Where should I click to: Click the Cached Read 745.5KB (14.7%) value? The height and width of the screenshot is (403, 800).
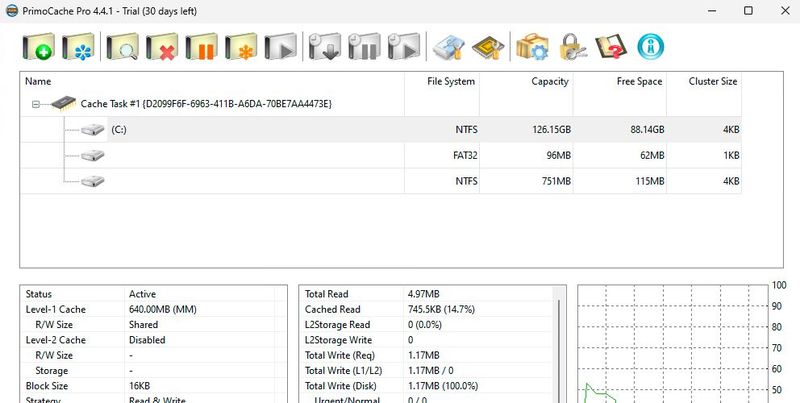click(441, 309)
